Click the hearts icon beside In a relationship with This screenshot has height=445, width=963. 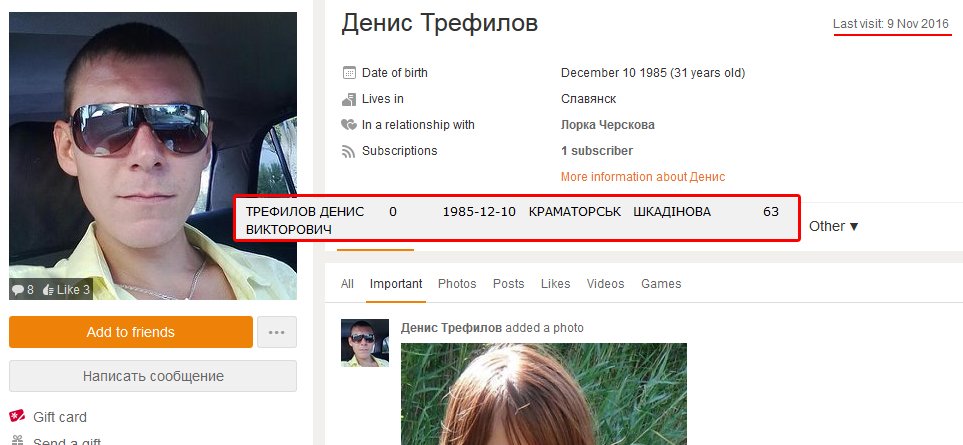point(349,125)
